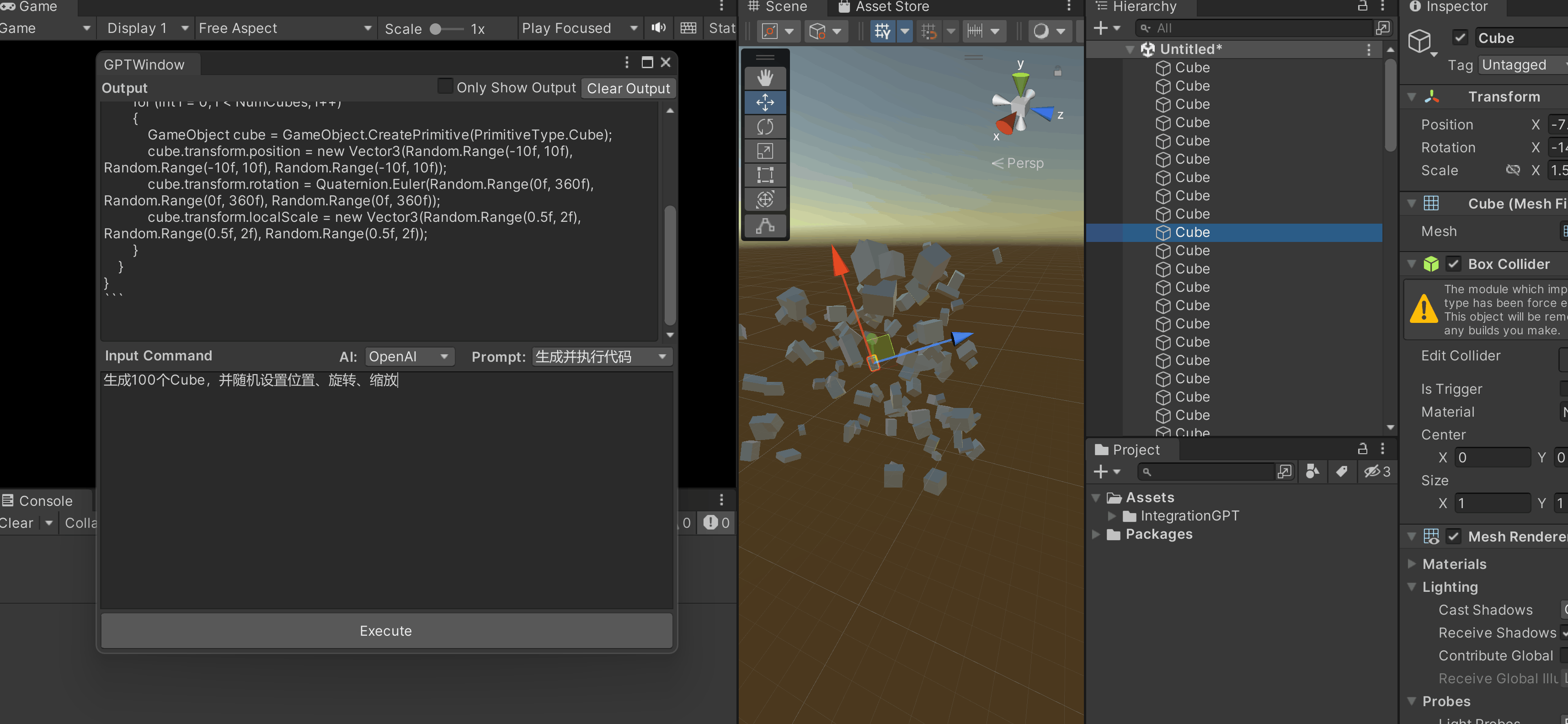Select the Rect transform tool
1568x724 pixels.
[764, 175]
